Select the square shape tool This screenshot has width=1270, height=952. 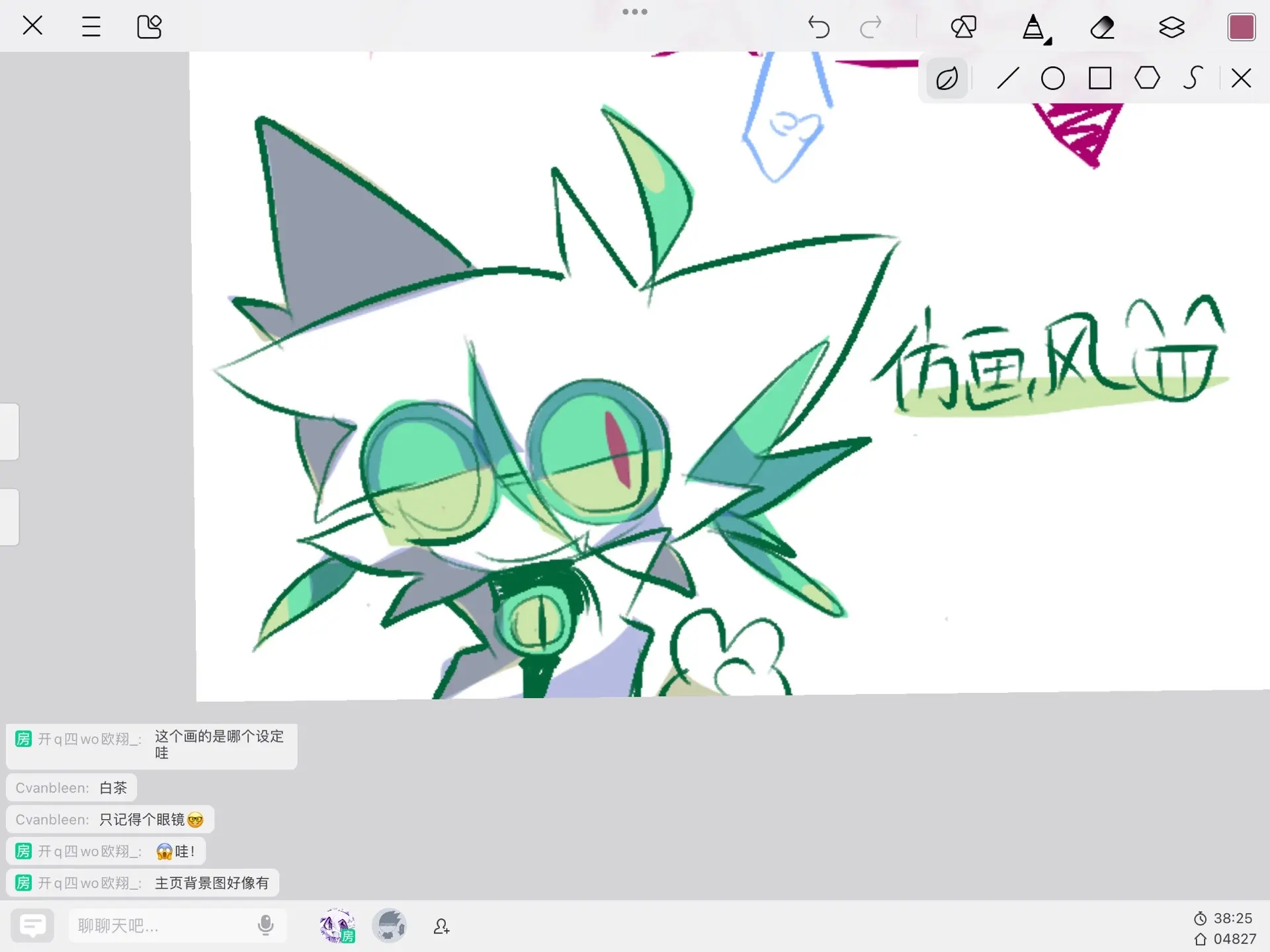(1100, 78)
